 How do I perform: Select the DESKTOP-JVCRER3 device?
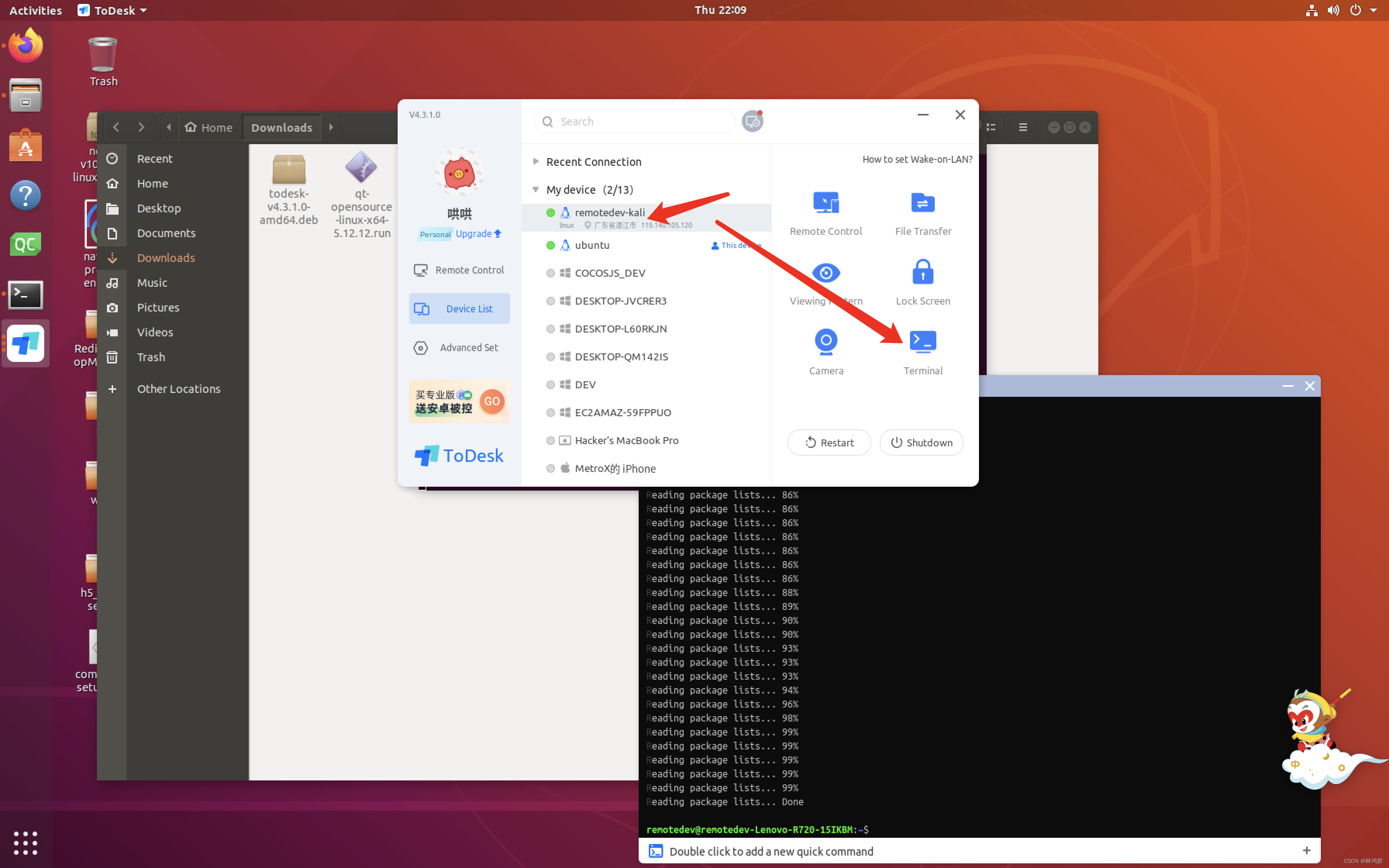620,300
